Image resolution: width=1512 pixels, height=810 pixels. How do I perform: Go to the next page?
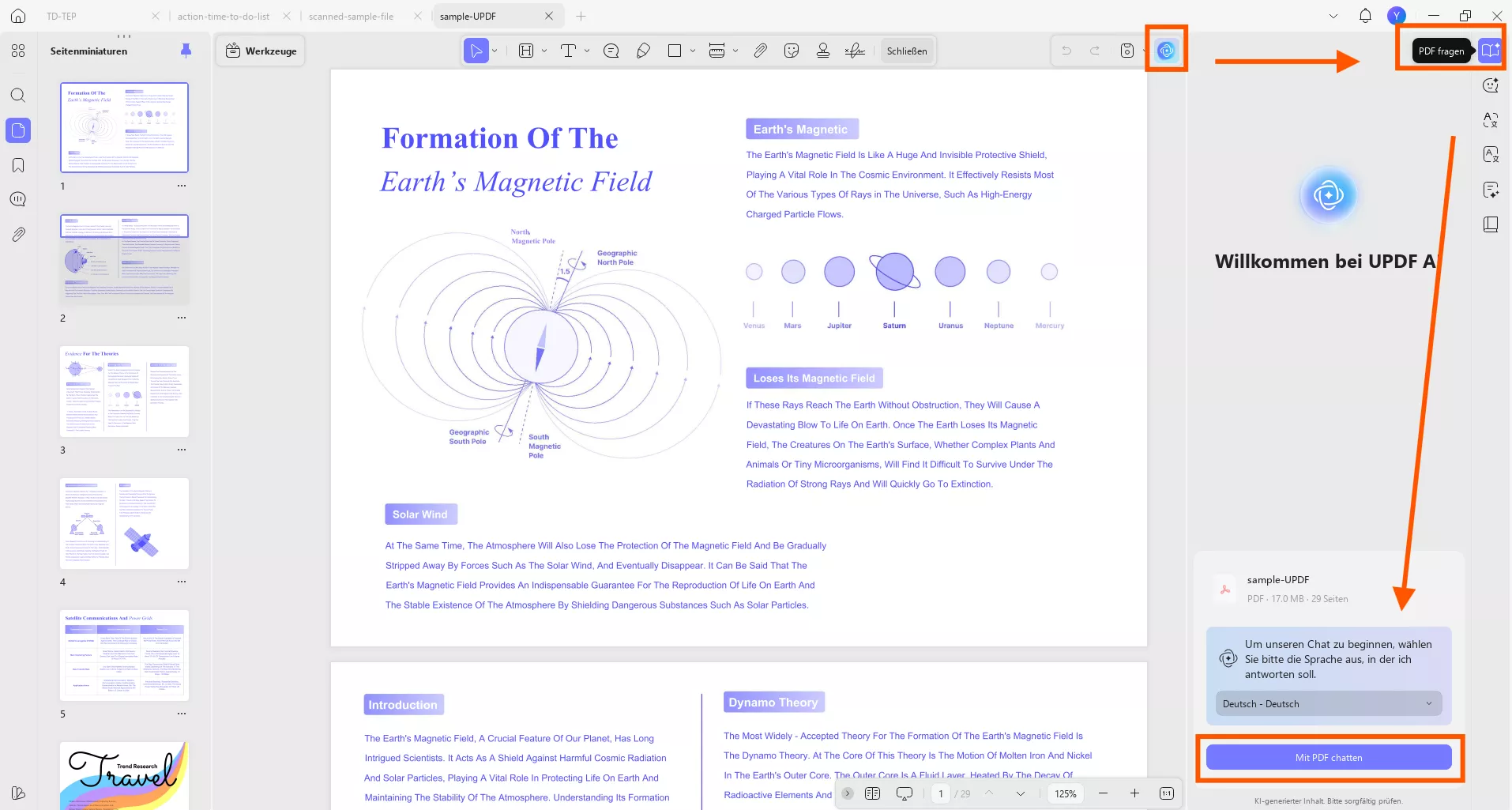[x=1021, y=793]
